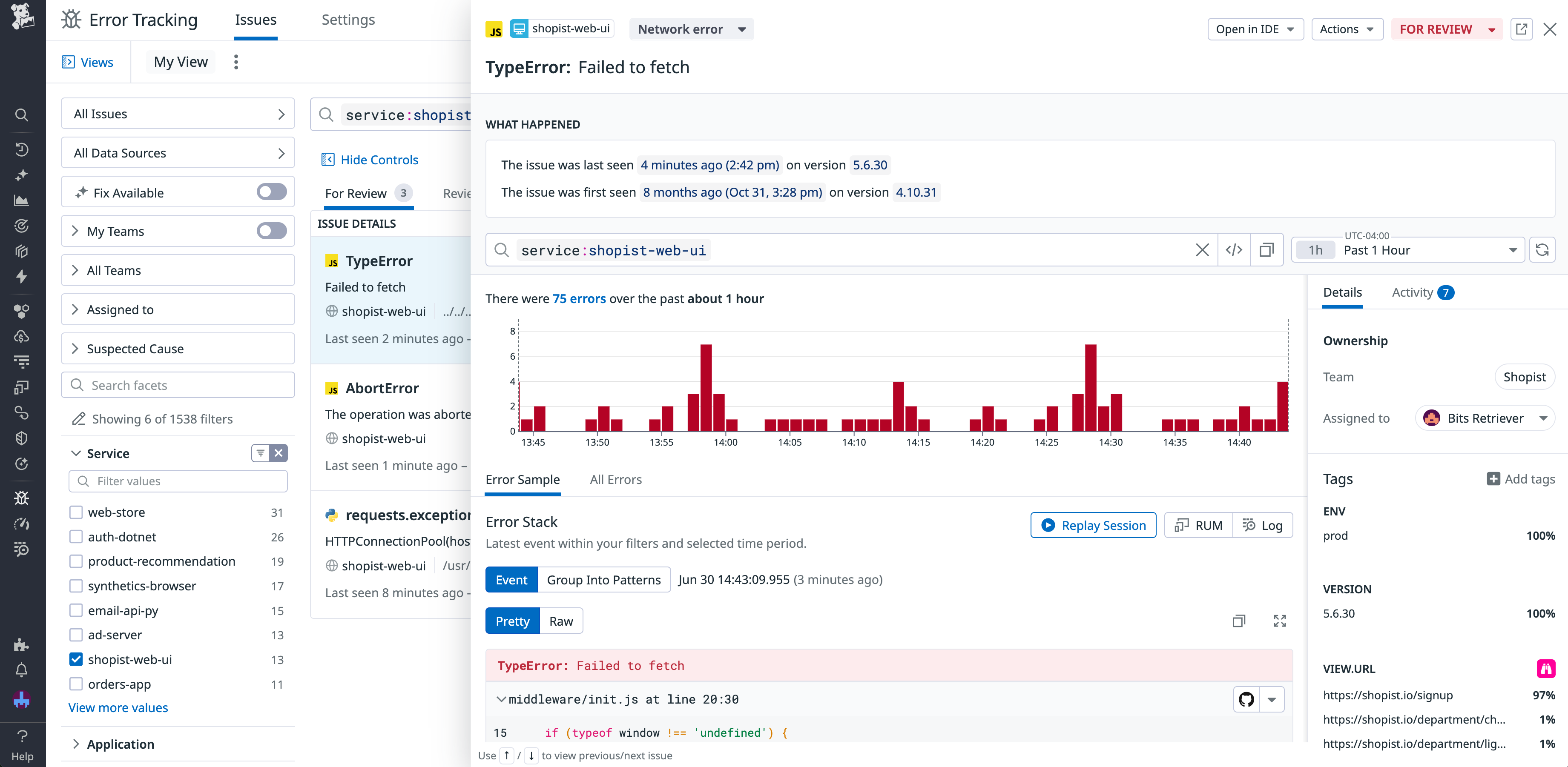Click the RUM button next to Replay Session
The height and width of the screenshot is (767, 1568).
1198,525
